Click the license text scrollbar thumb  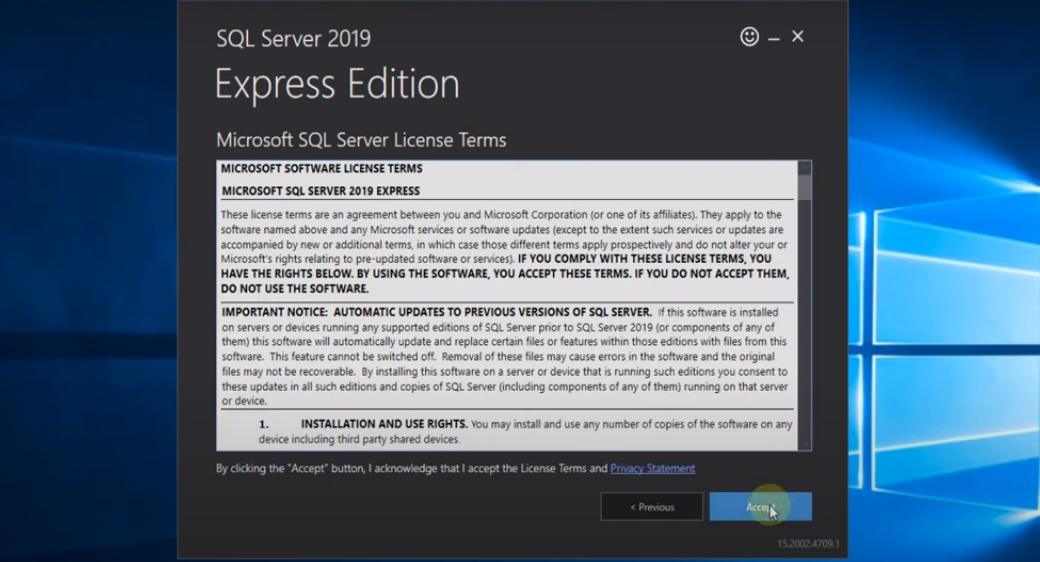(805, 187)
